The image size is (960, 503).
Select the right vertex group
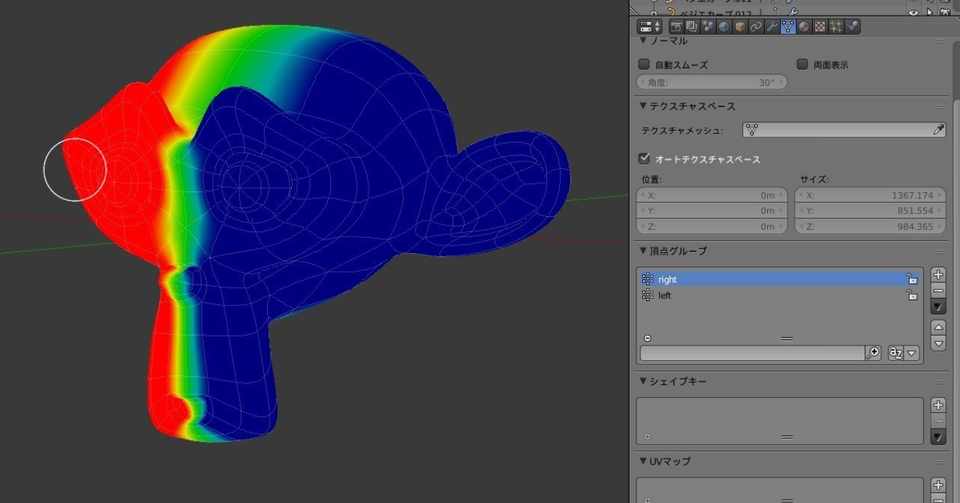click(779, 279)
